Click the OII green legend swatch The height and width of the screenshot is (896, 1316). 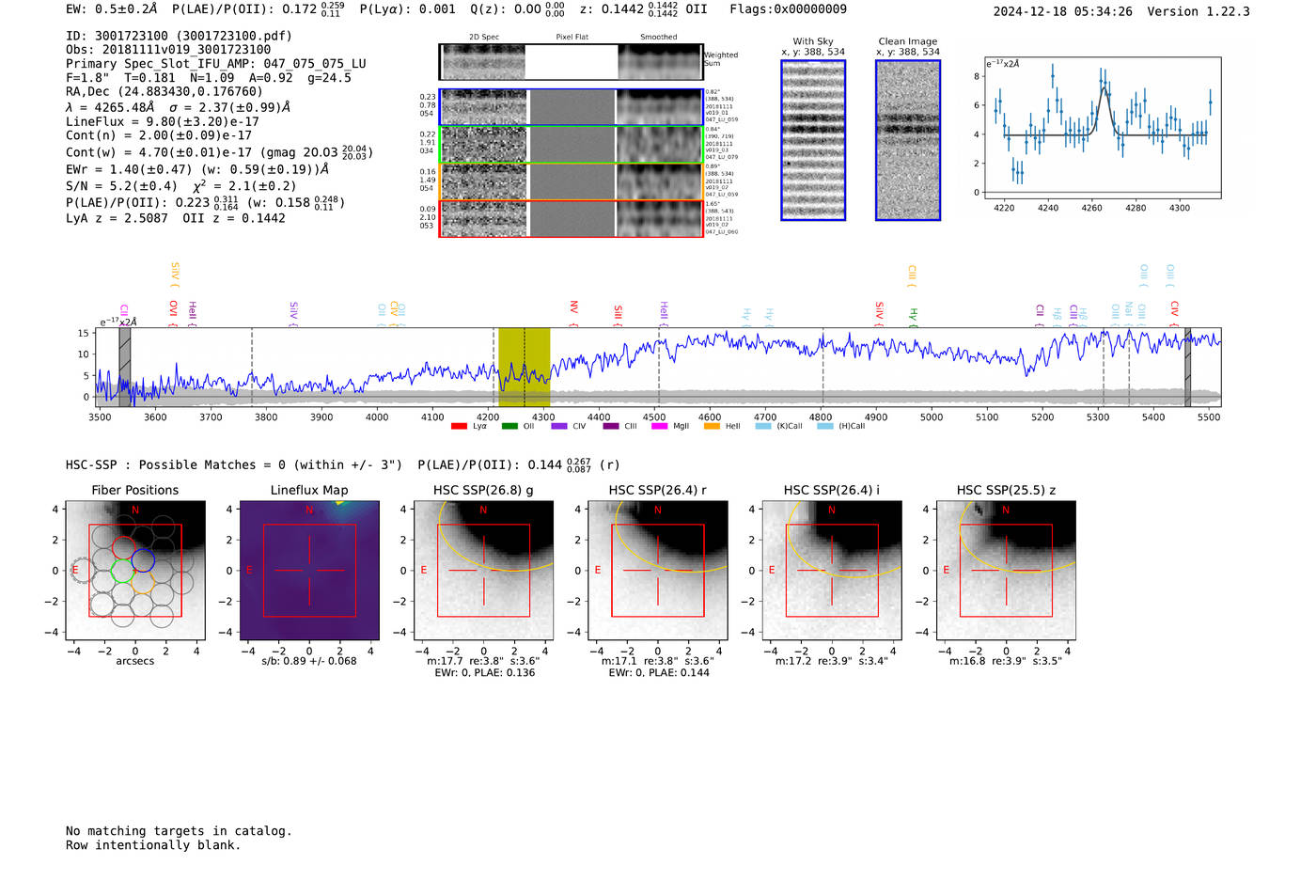pyautogui.click(x=509, y=426)
